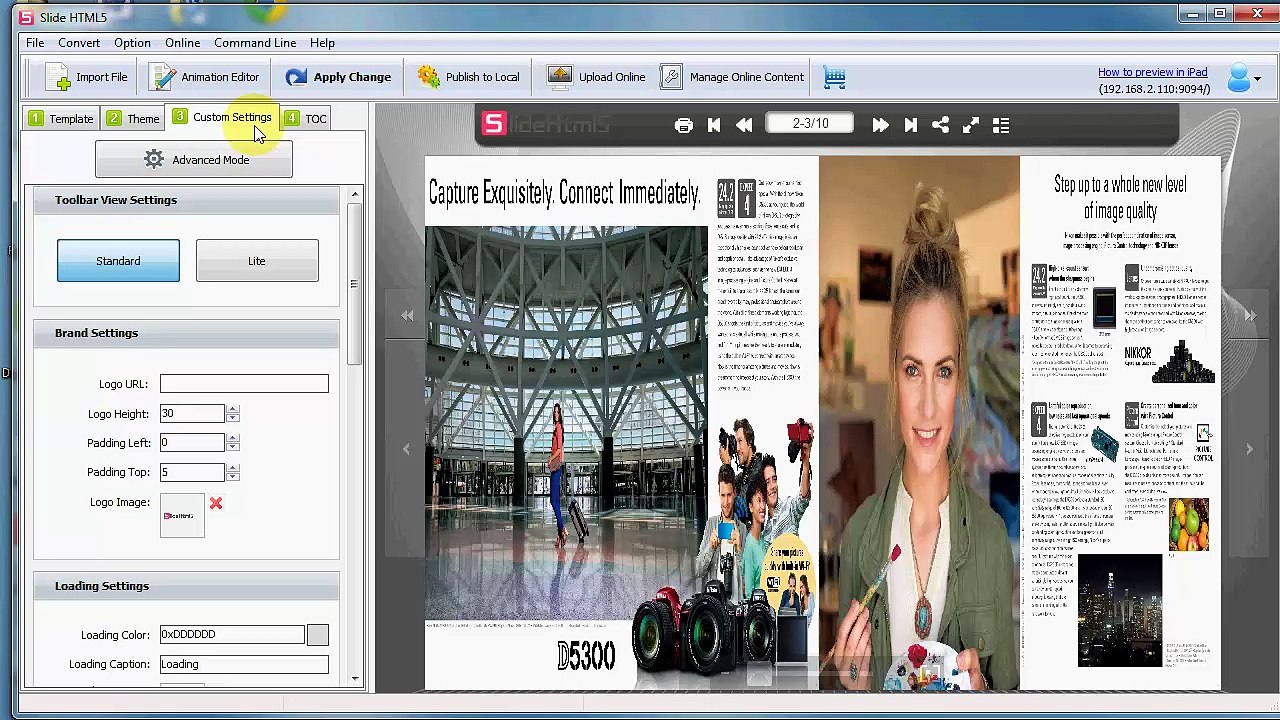Open the Convert menu
1280x720 pixels.
click(79, 43)
